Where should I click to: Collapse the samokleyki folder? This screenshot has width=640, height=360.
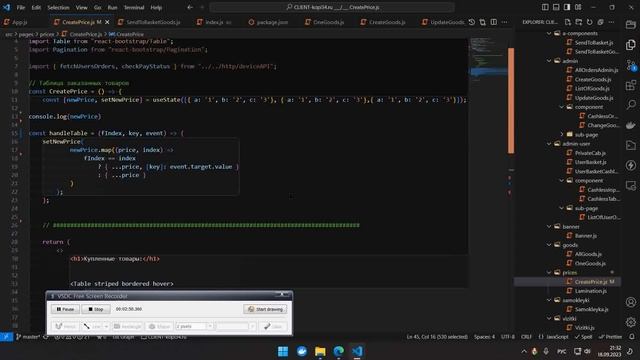549,300
